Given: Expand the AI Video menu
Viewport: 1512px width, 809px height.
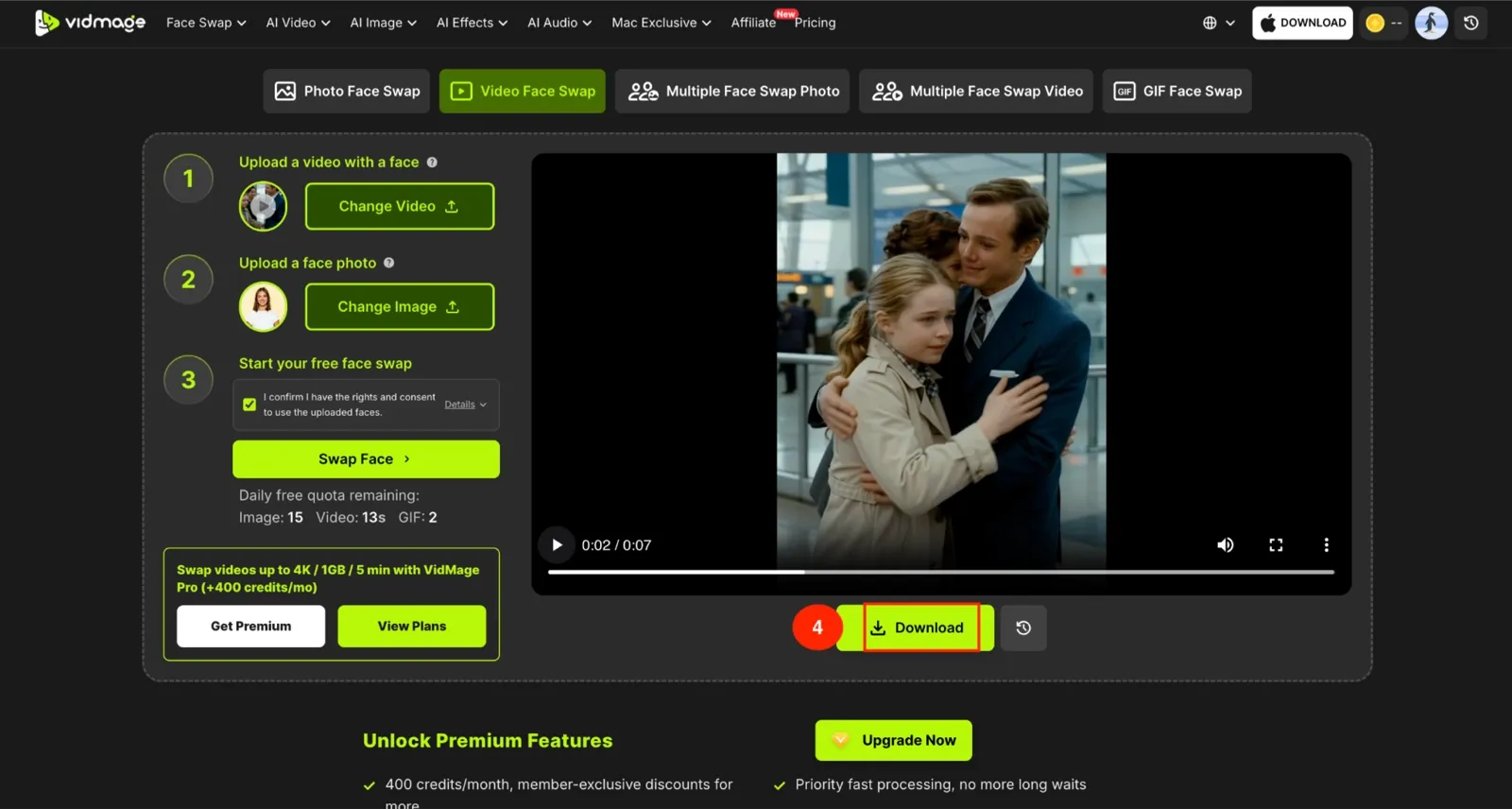Looking at the screenshot, I should 298,23.
